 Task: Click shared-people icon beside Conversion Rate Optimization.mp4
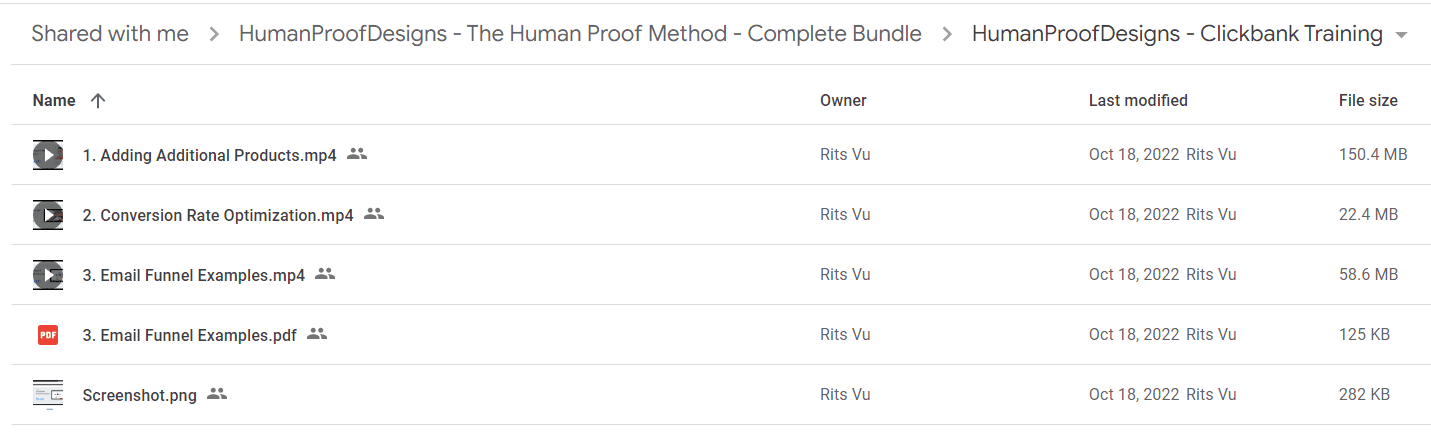tap(374, 214)
